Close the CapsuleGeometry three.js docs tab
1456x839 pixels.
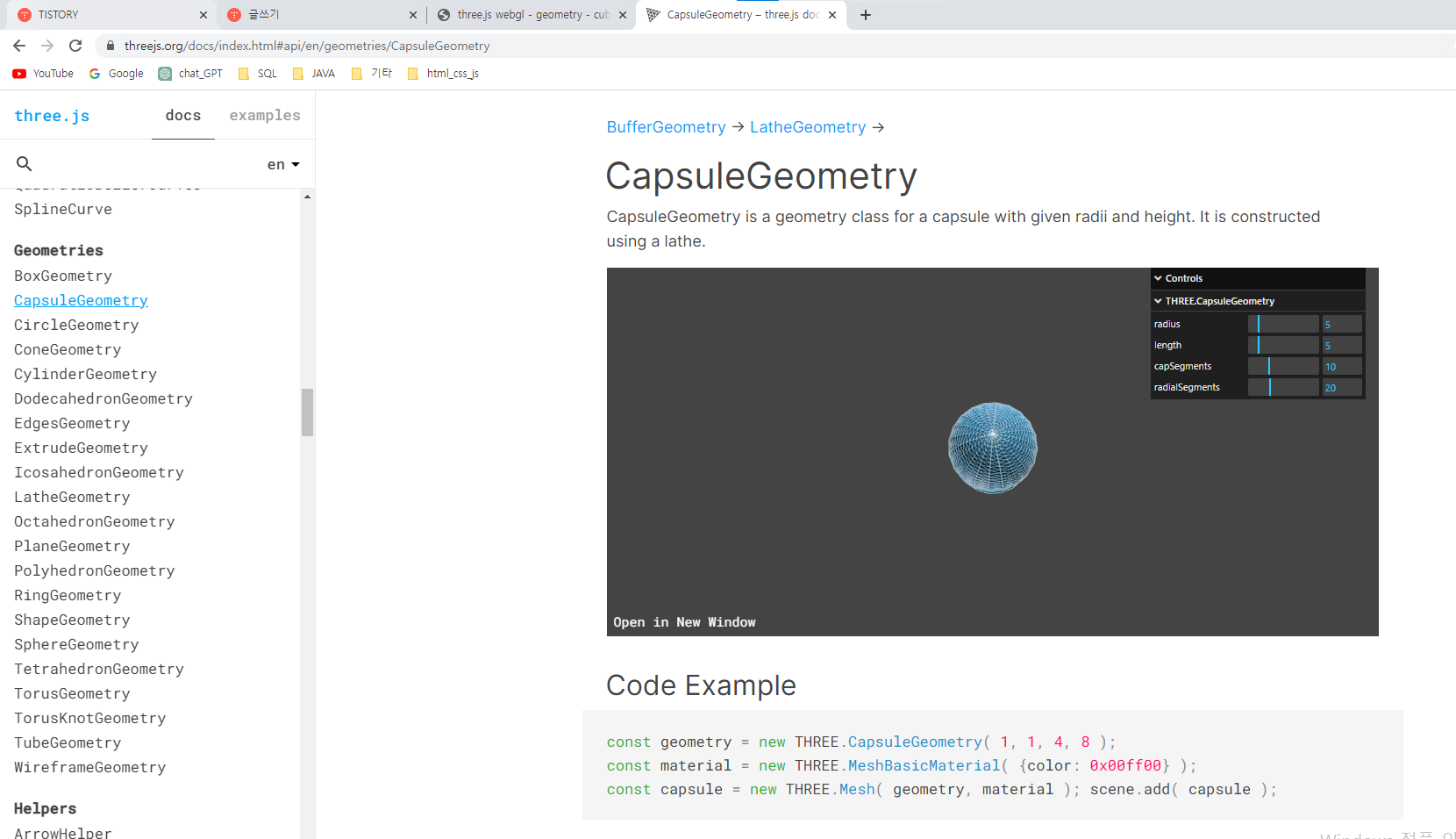[832, 15]
